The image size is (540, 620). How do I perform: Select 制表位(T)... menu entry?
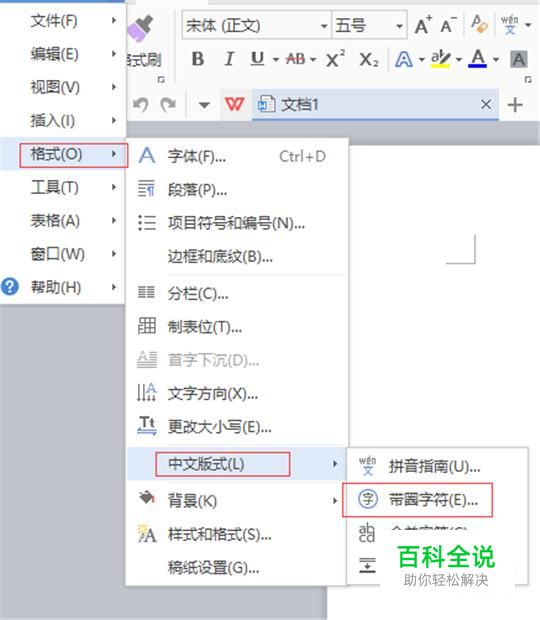click(237, 327)
